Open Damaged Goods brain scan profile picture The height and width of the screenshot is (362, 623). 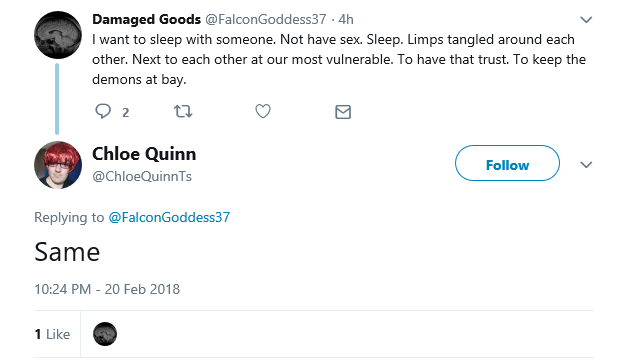[x=58, y=35]
